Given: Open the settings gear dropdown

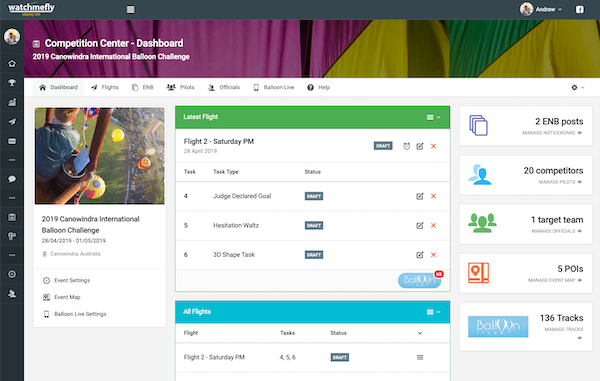Looking at the screenshot, I should (x=578, y=88).
